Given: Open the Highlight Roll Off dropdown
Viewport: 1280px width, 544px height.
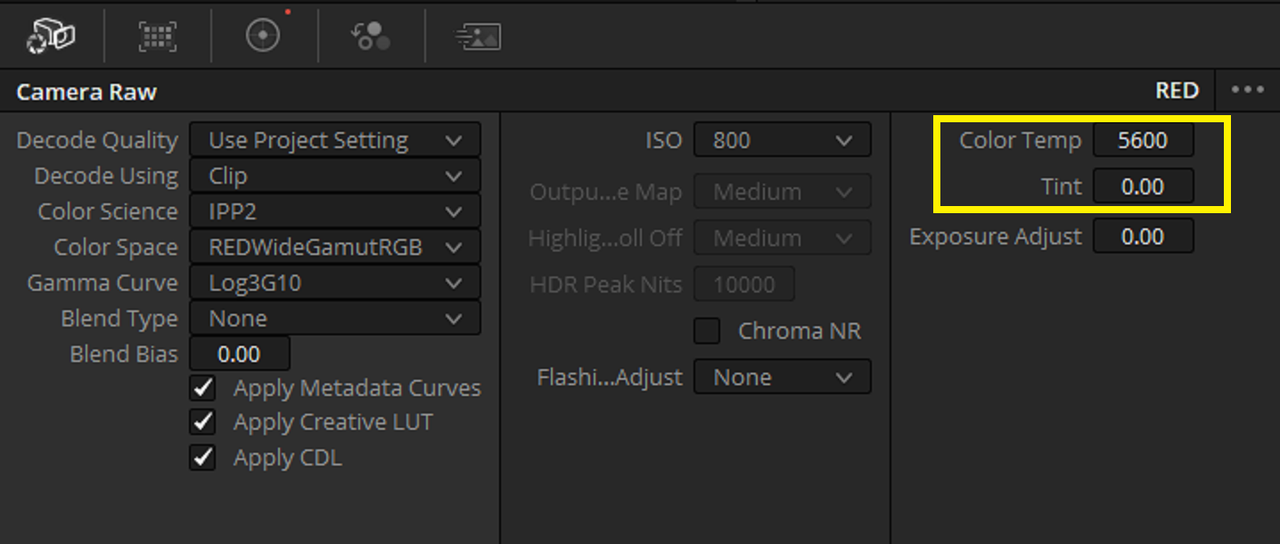Looking at the screenshot, I should click(782, 238).
